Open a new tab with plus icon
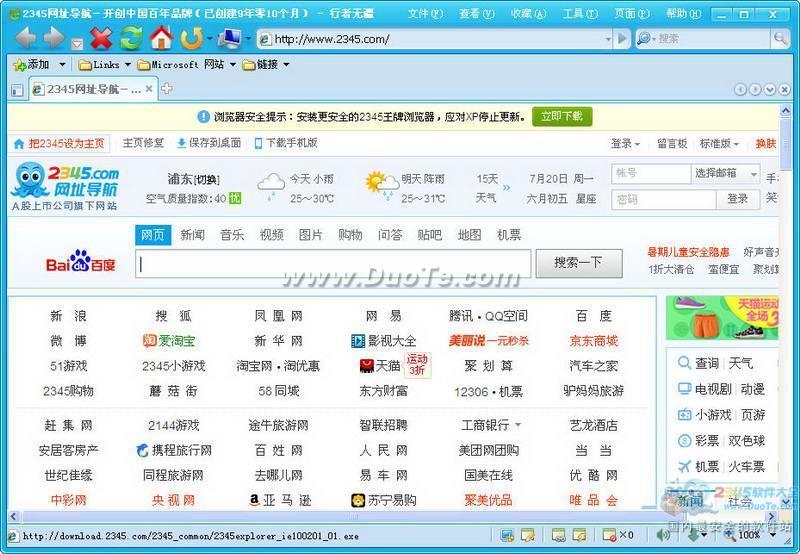The image size is (800, 554). pyautogui.click(x=166, y=89)
